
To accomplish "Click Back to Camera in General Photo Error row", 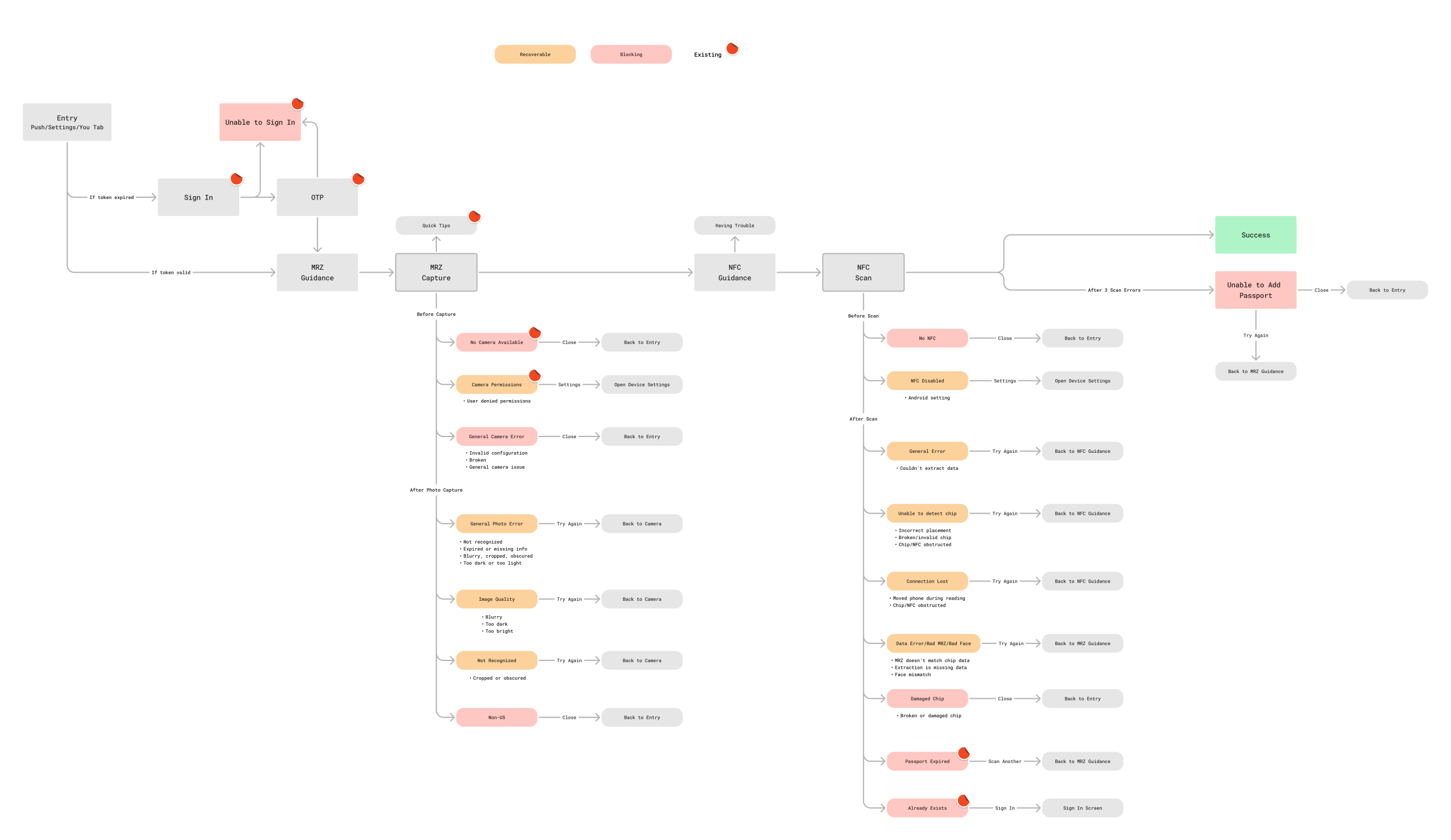I will pyautogui.click(x=642, y=523).
